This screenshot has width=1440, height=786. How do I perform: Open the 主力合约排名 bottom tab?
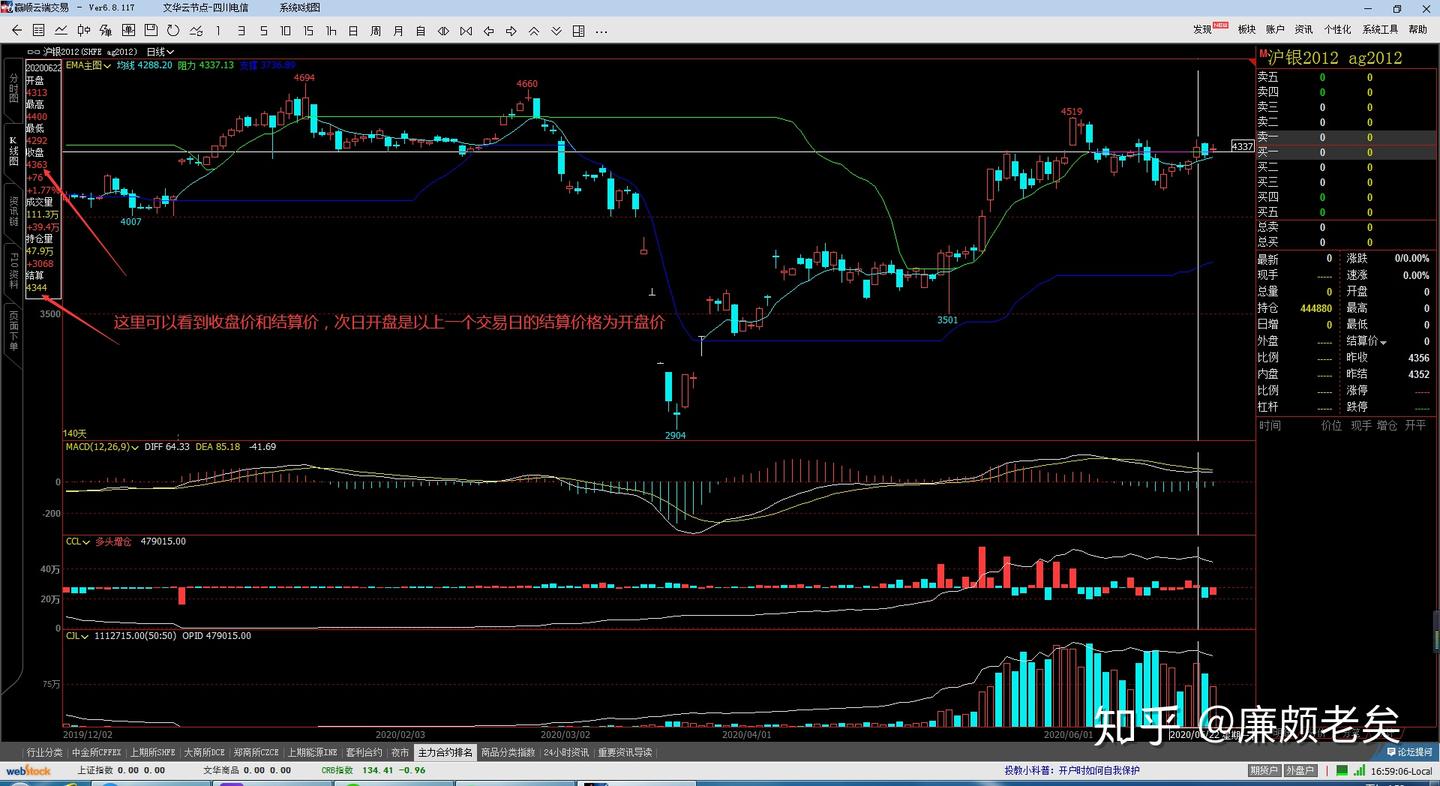[x=446, y=752]
